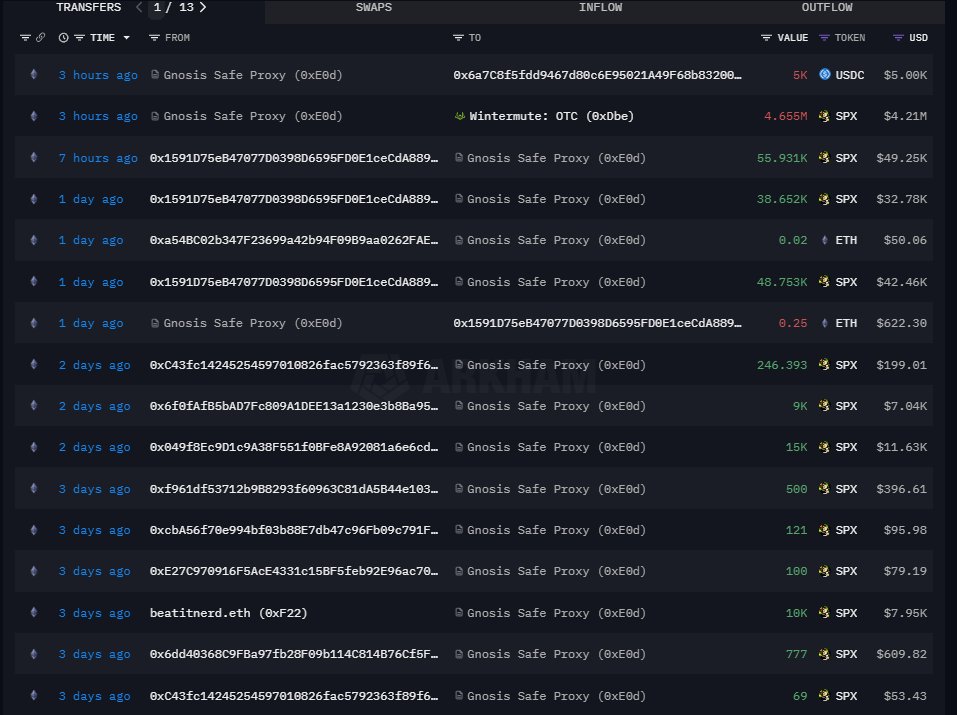Switch to the SWAPS tab
957x715 pixels.
[374, 7]
